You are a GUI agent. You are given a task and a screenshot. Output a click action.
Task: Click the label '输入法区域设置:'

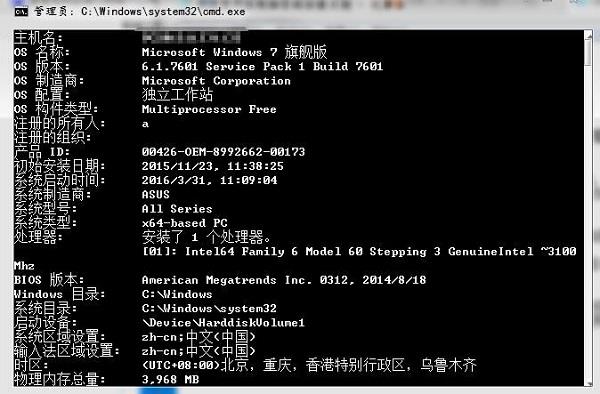click(67, 351)
